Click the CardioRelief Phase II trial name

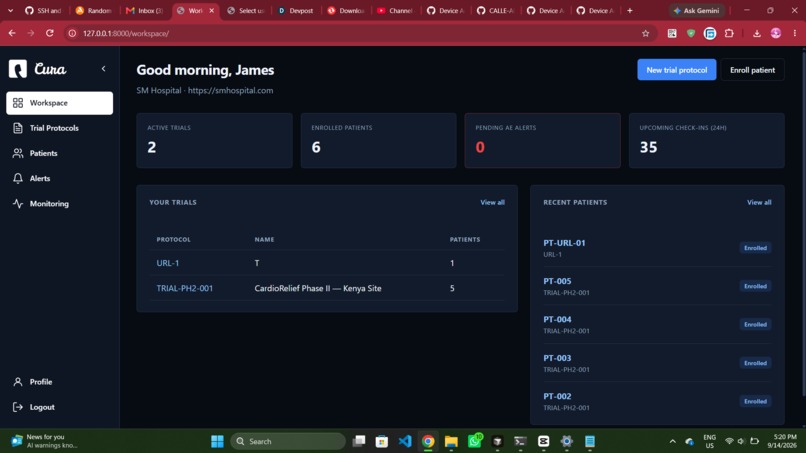coord(318,288)
